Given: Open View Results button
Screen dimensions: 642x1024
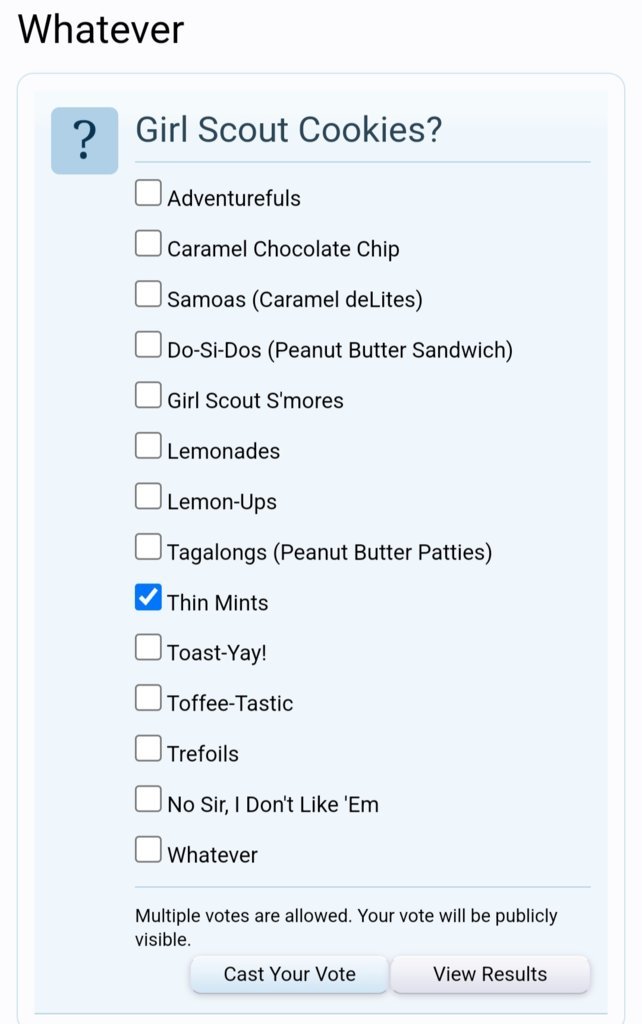Looking at the screenshot, I should (x=490, y=974).
